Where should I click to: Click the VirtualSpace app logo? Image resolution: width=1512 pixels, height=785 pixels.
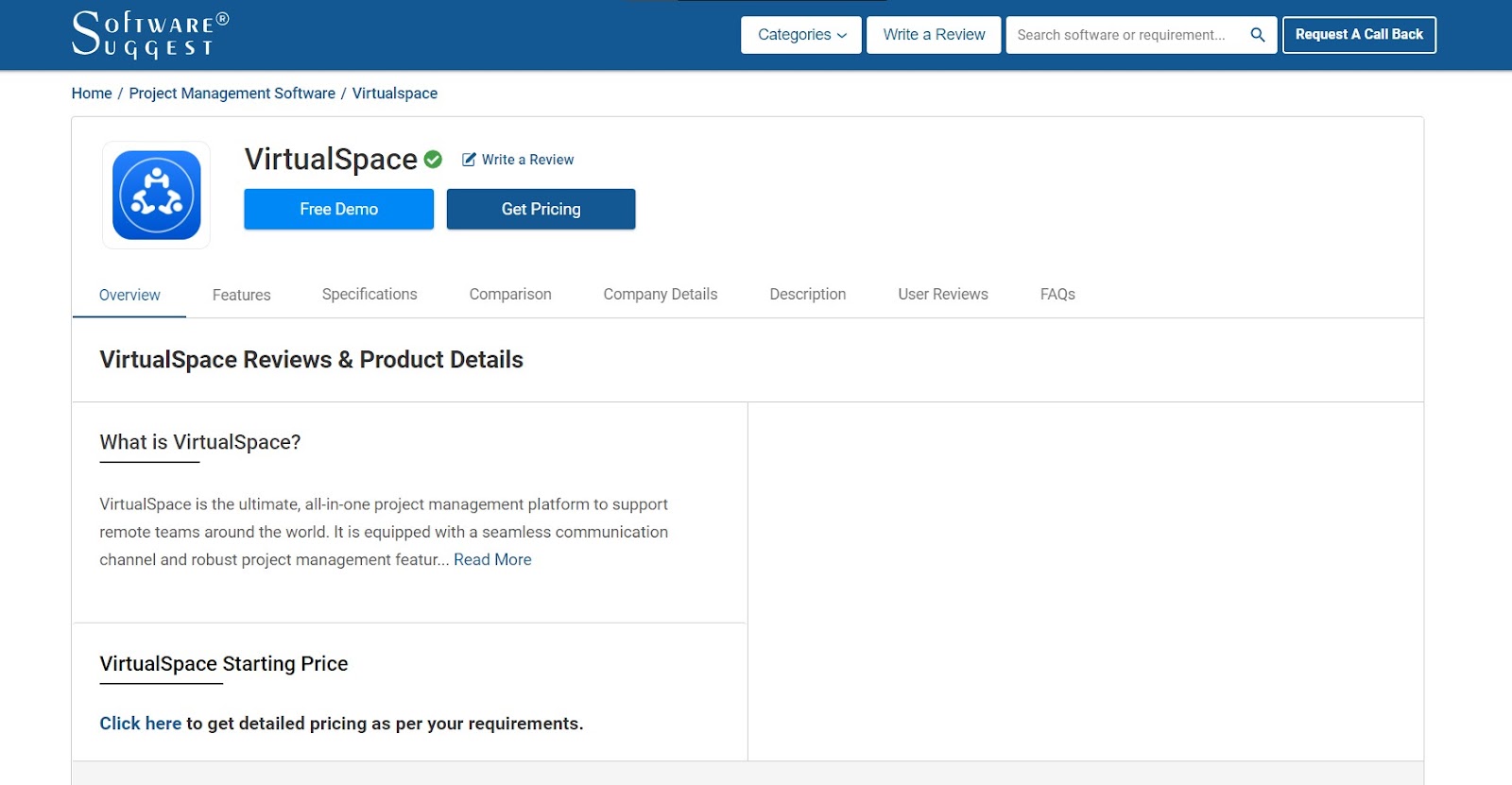pyautogui.click(x=157, y=196)
